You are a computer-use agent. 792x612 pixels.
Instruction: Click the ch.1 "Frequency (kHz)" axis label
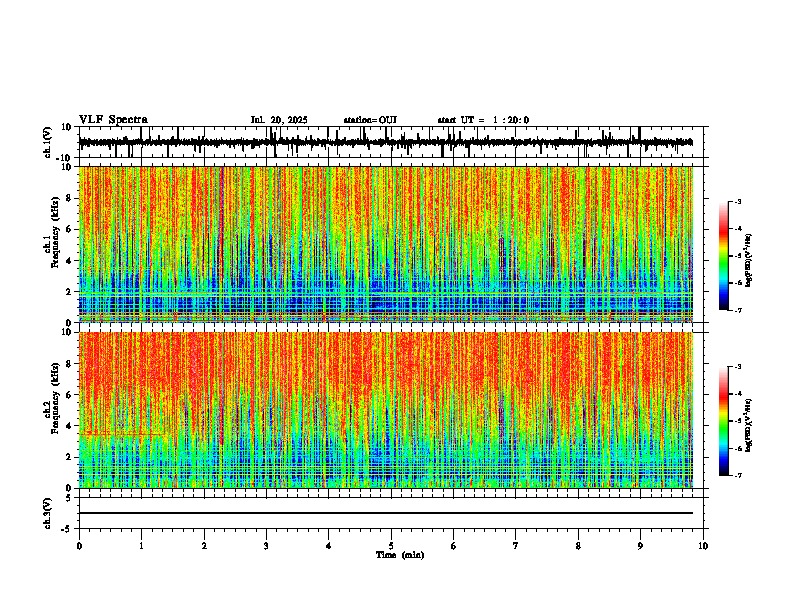[56, 232]
